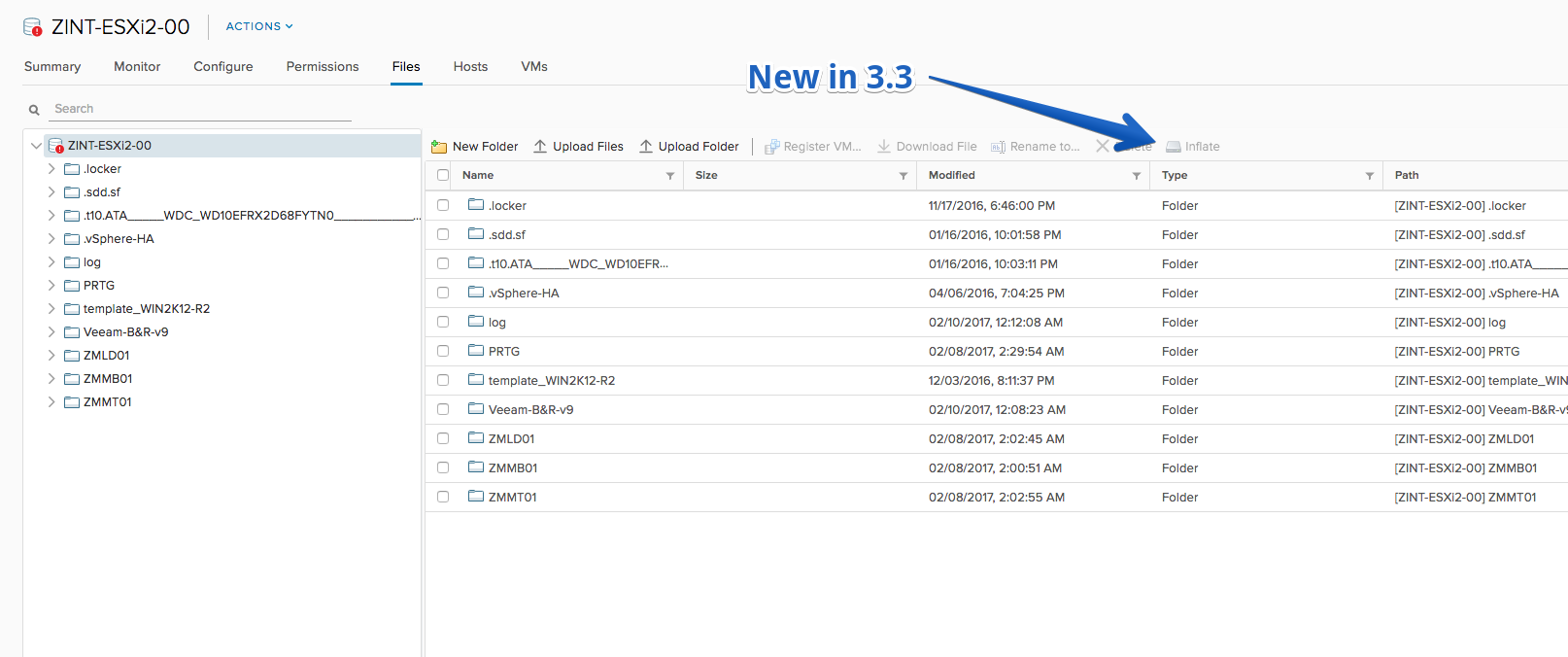
Task: Click inside the Search input field
Action: [200, 109]
